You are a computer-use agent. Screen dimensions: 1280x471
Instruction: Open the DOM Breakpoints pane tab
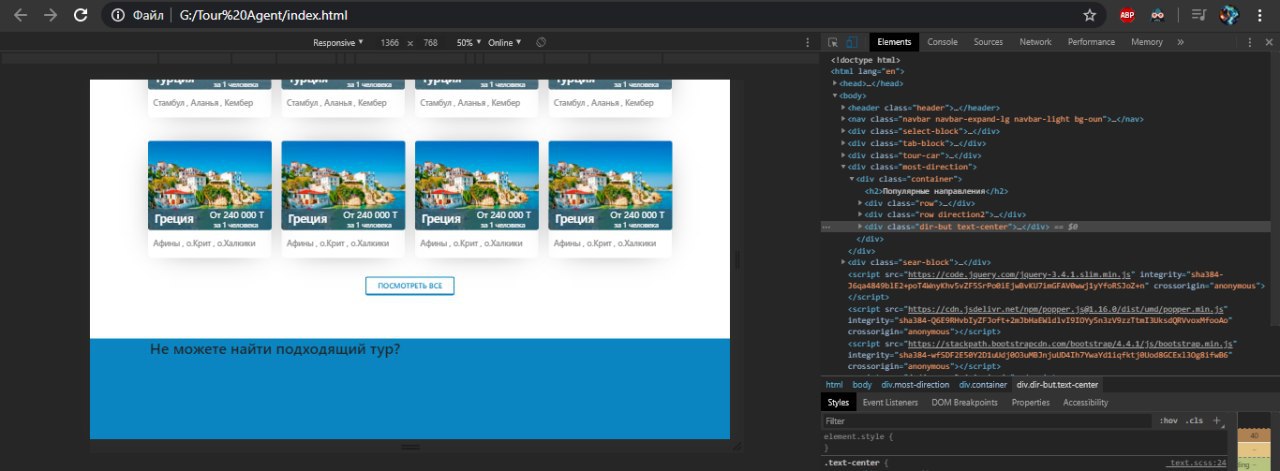(x=965, y=402)
